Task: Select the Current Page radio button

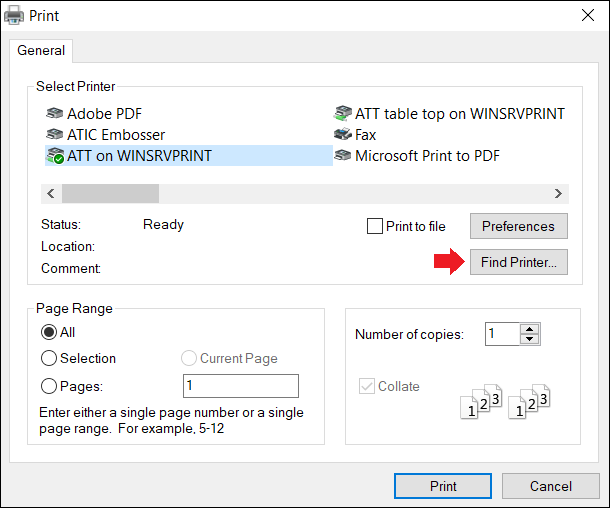Action: pos(189,358)
